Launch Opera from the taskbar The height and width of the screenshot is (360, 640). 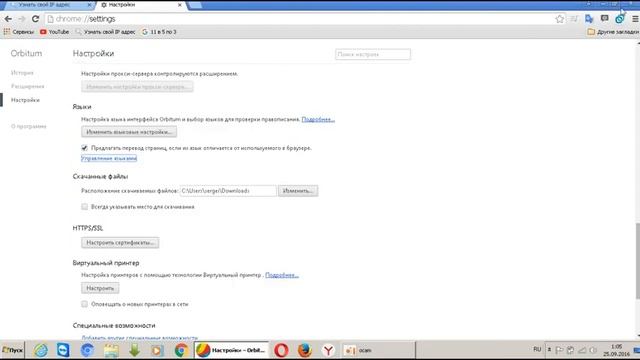tap(281, 350)
